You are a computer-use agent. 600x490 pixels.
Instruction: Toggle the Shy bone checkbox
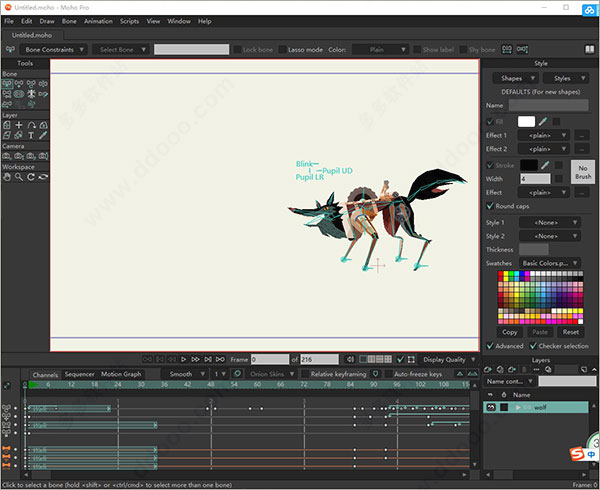(463, 49)
